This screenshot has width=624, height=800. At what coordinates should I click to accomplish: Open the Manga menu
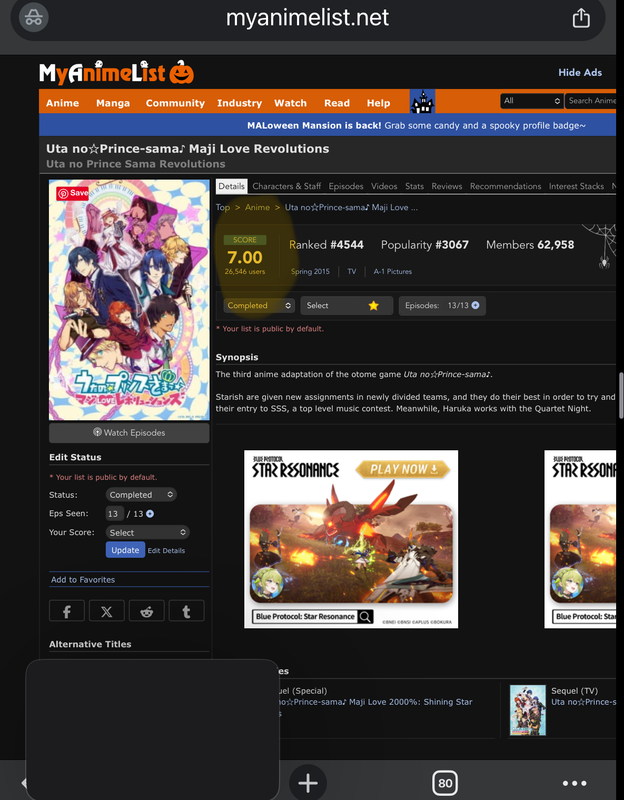pos(113,103)
